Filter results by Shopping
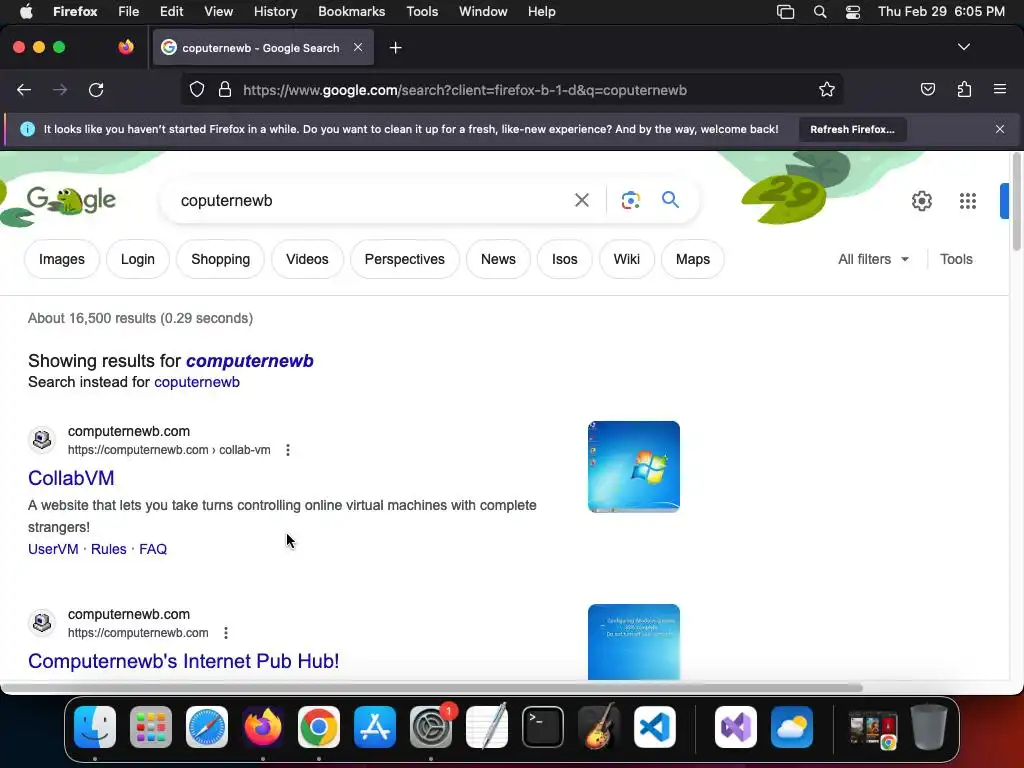Image resolution: width=1024 pixels, height=768 pixels. (x=221, y=259)
